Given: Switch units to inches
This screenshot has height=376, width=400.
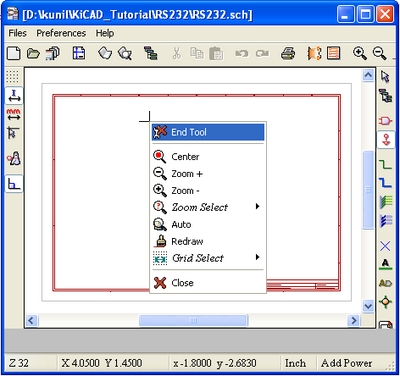Looking at the screenshot, I should coord(14,96).
